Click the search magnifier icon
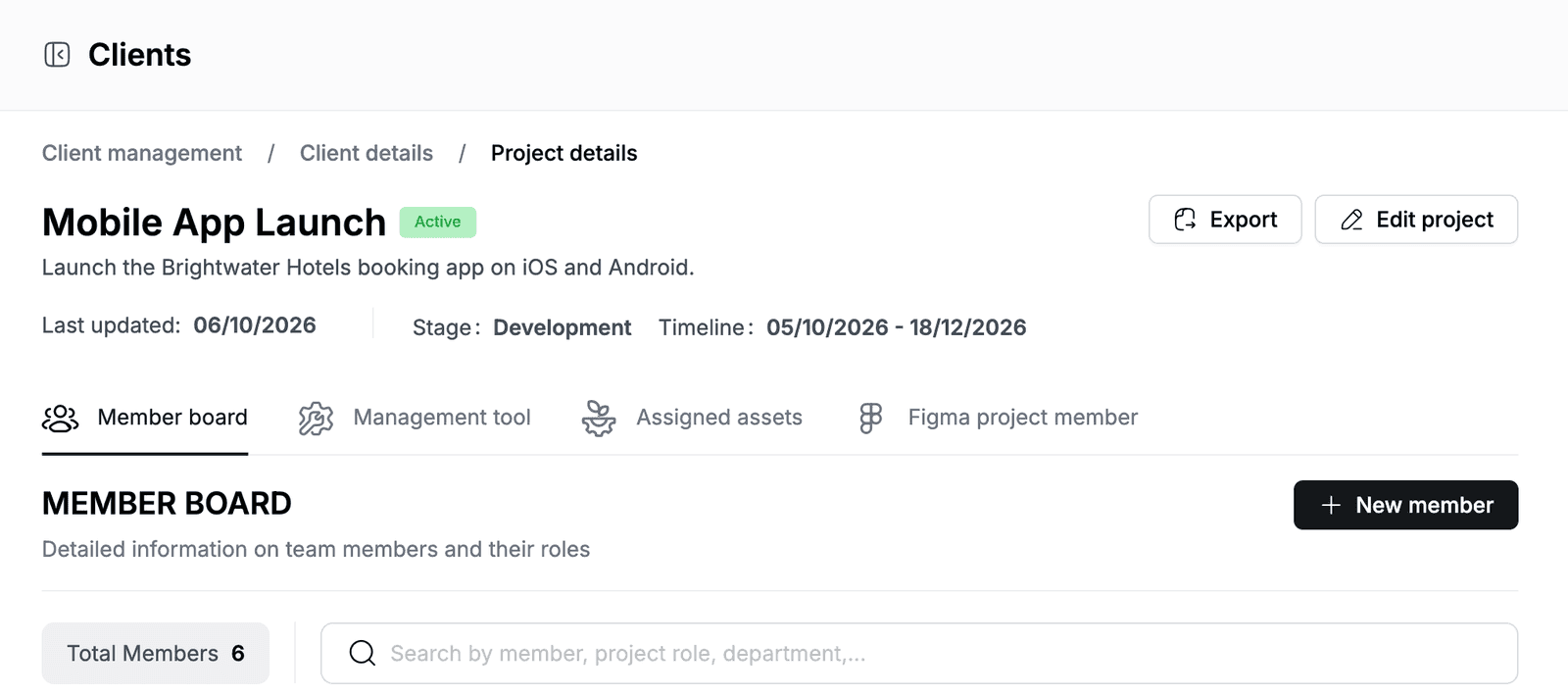This screenshot has height=695, width=1568. tap(363, 653)
